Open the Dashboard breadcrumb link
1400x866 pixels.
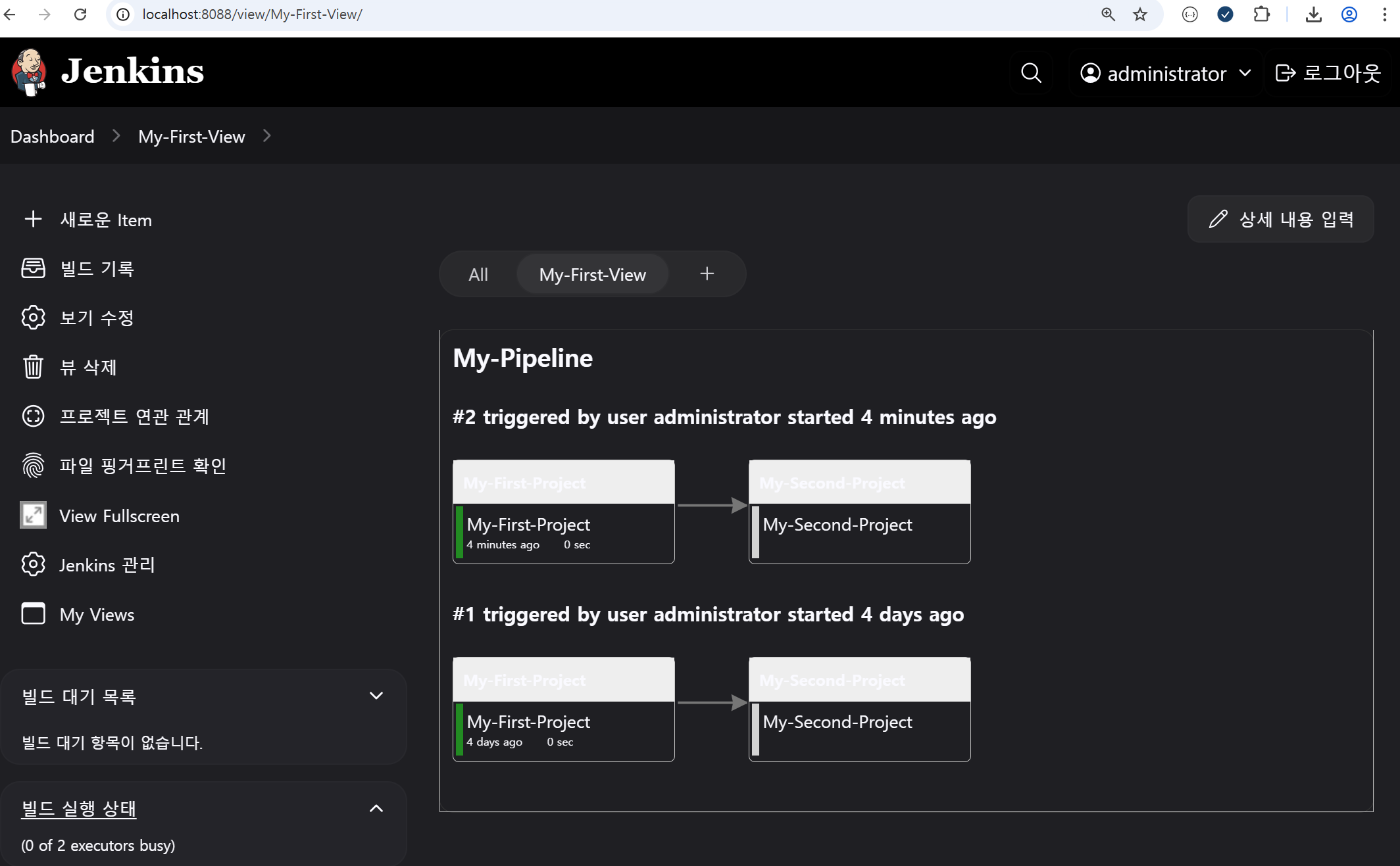tap(53, 137)
